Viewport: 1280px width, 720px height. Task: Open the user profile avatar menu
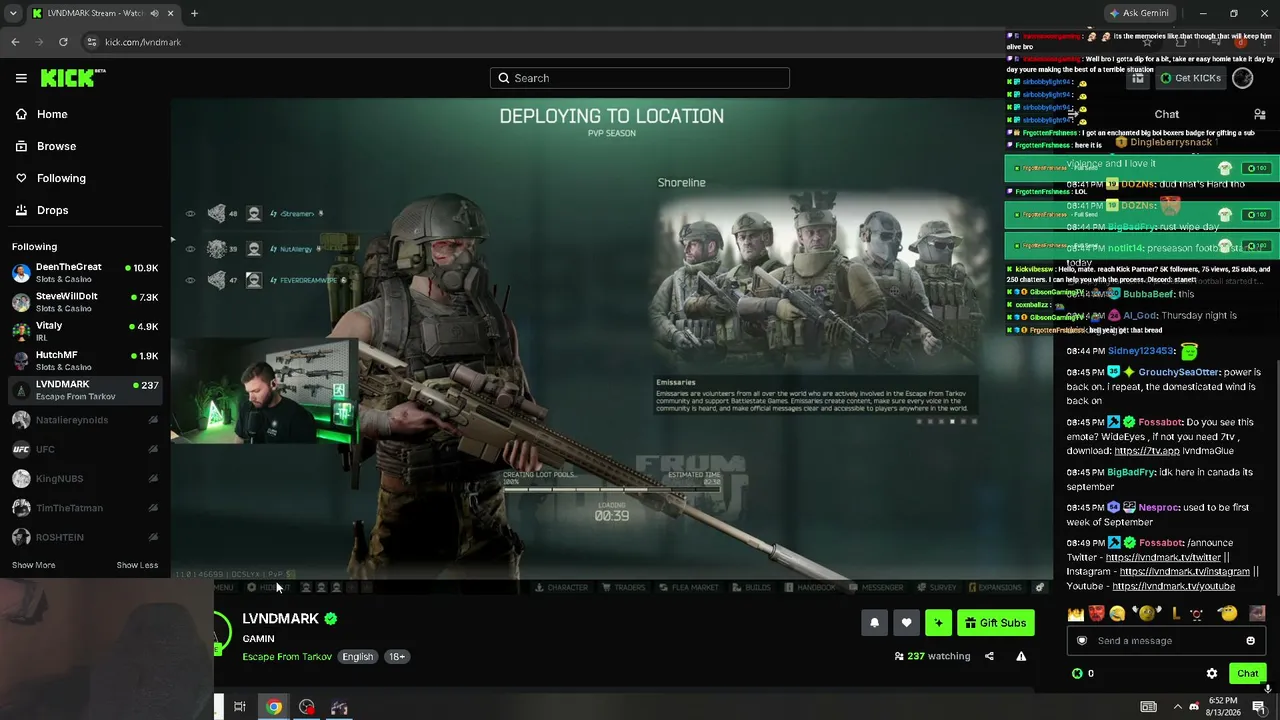1243,78
